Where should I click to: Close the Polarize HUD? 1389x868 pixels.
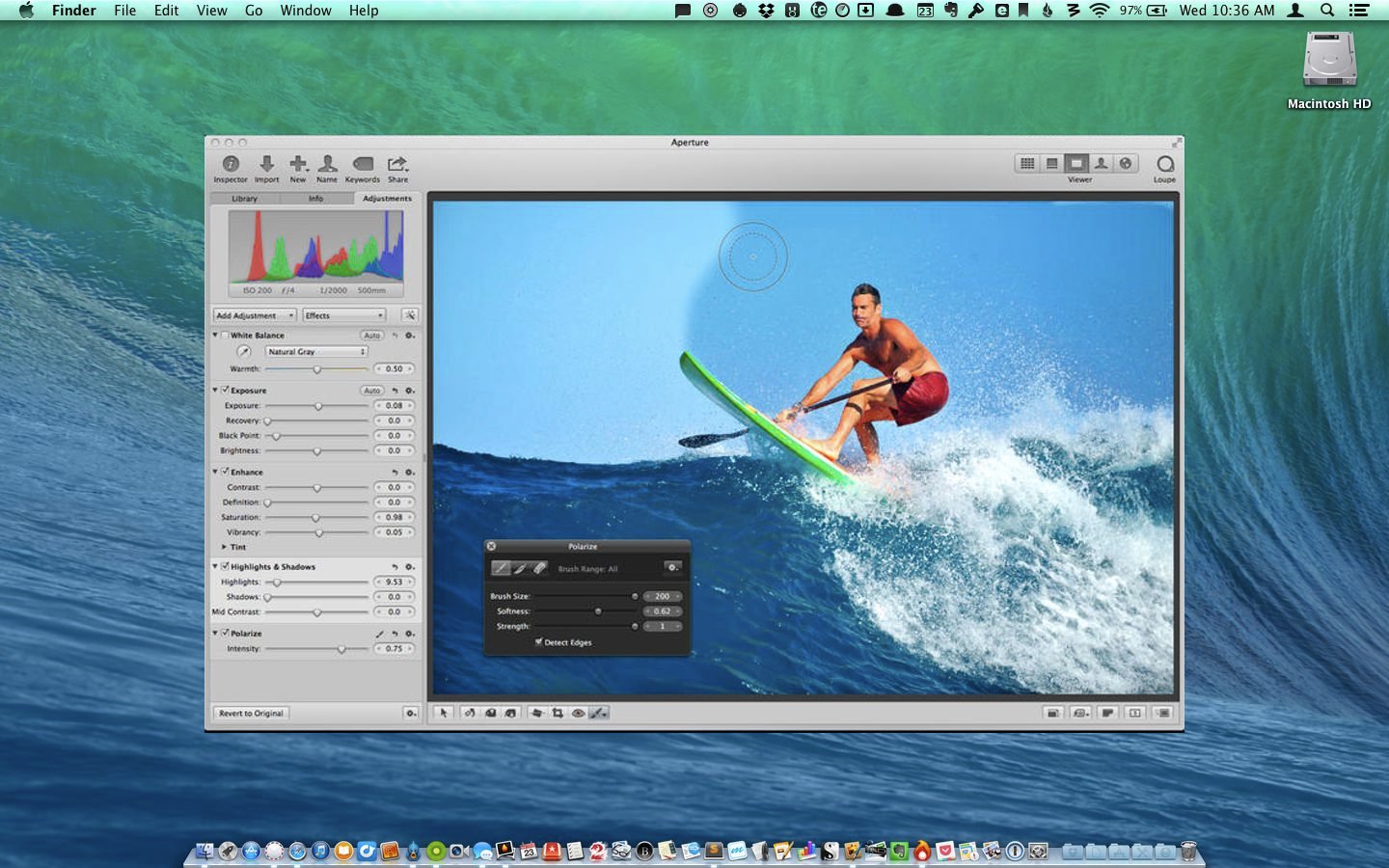pos(491,546)
